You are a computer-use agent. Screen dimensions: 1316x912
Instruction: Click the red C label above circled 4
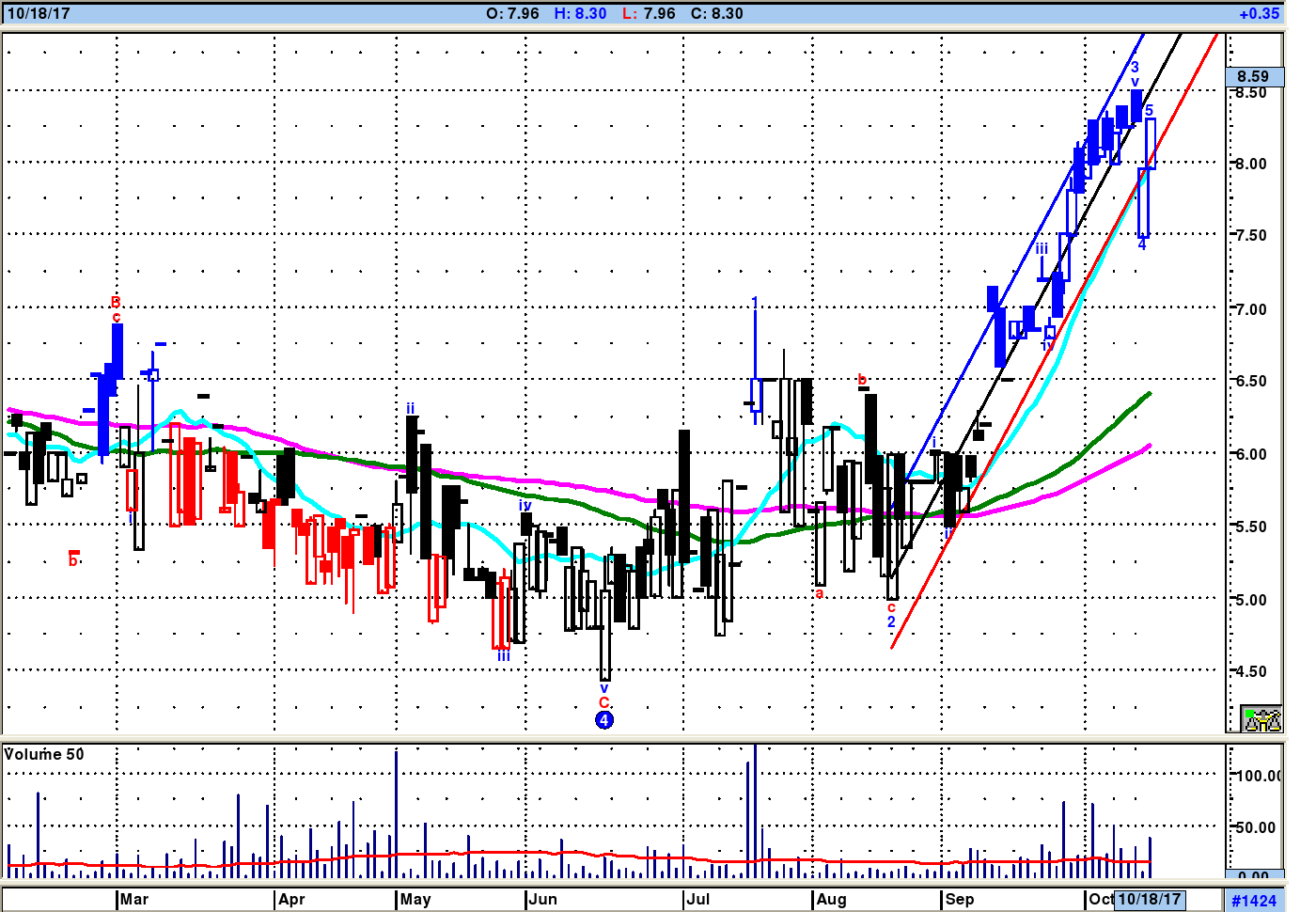click(x=603, y=702)
